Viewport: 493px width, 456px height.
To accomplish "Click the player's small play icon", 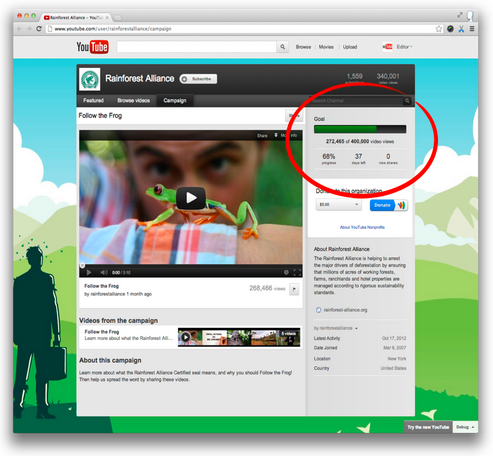I will pos(89,273).
